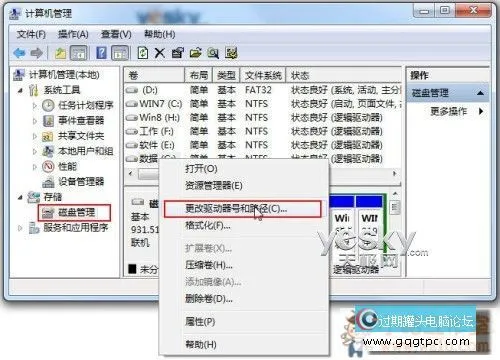Sort by the 状态 column header
This screenshot has width=500, height=360.
tap(344, 75)
